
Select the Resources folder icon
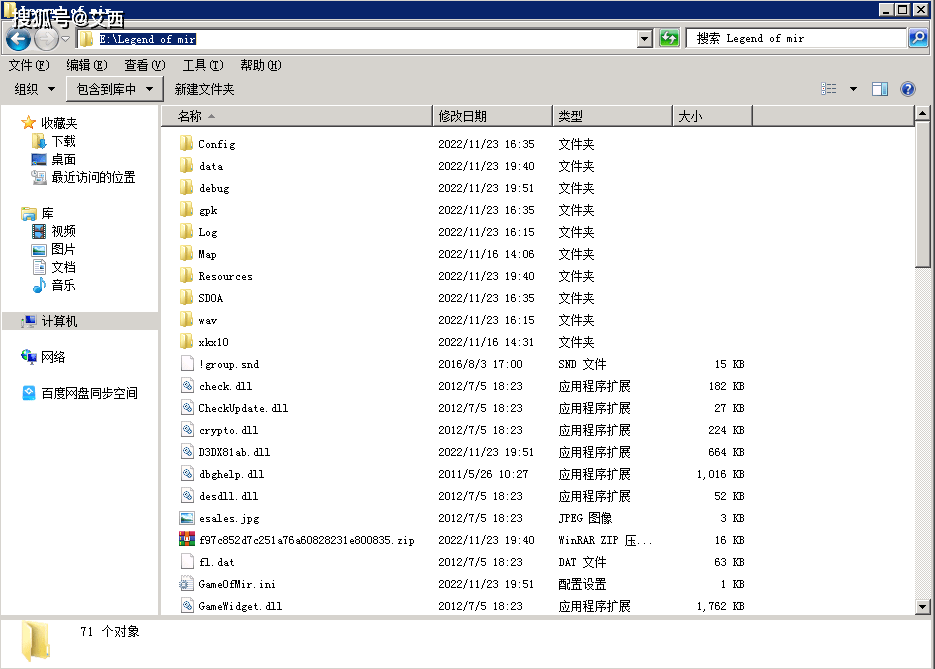186,276
